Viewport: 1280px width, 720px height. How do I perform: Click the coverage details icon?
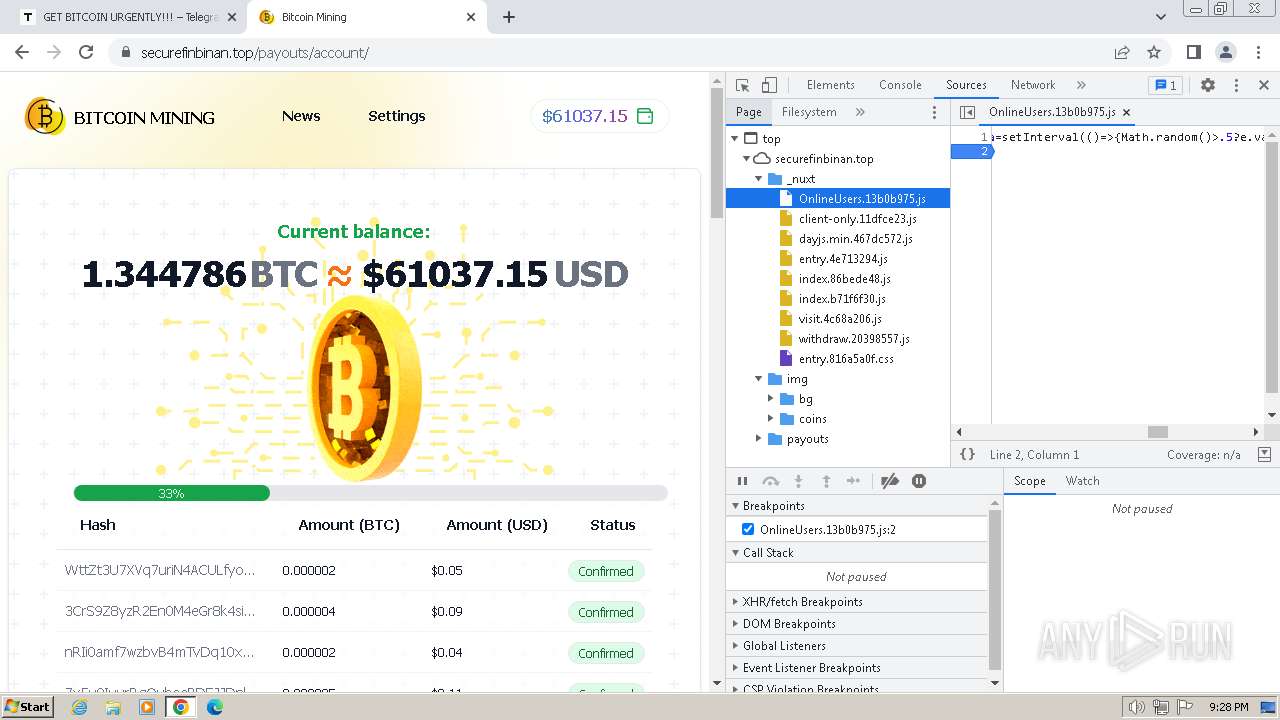(1264, 454)
